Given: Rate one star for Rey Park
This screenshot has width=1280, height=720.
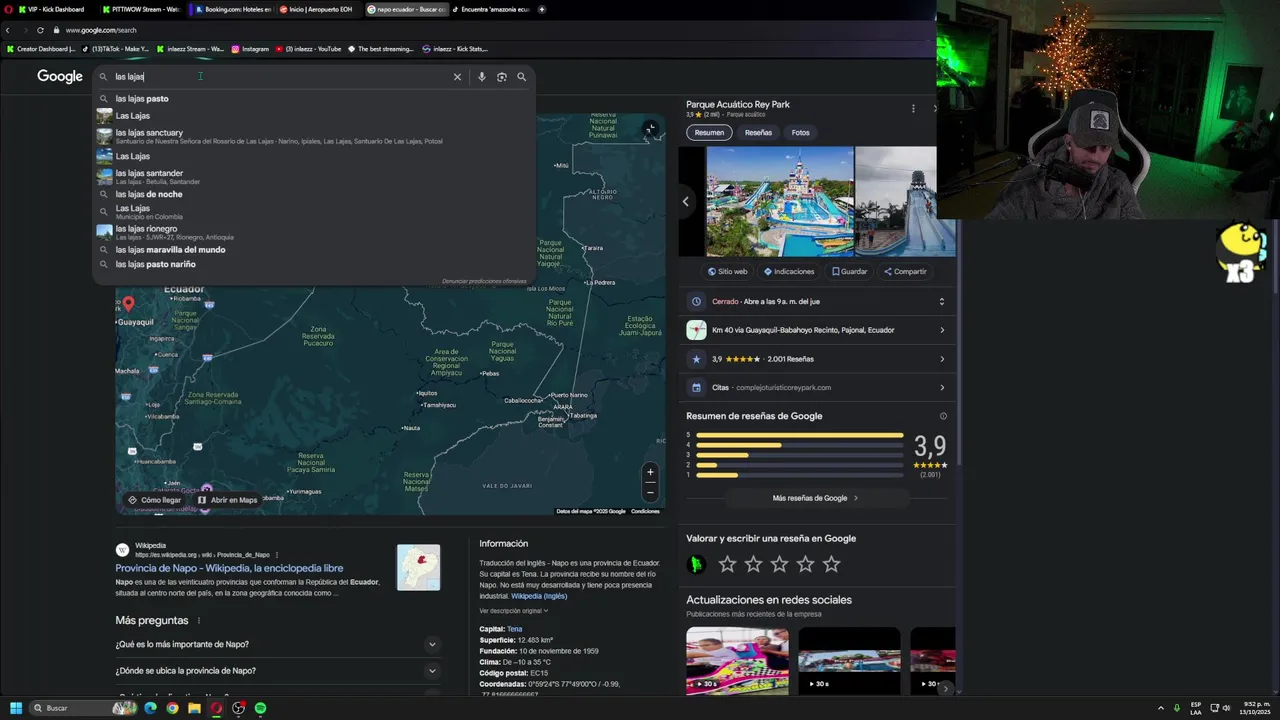Looking at the screenshot, I should pyautogui.click(x=727, y=564).
